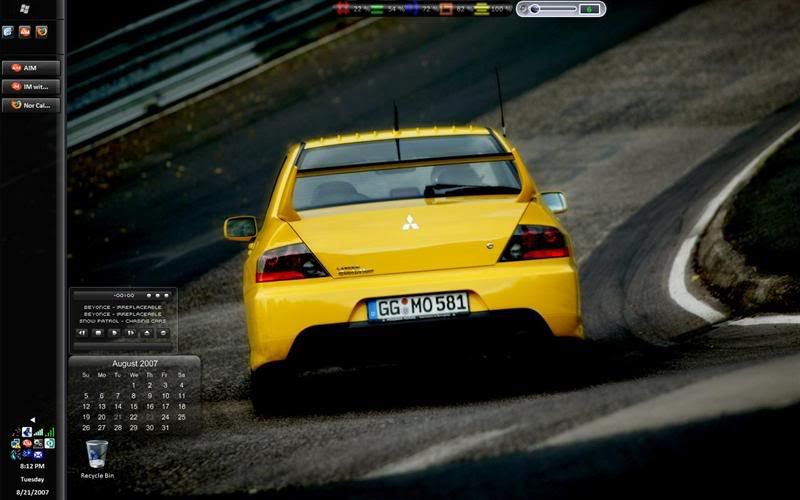Expand hidden tray icons arrow

(33, 420)
